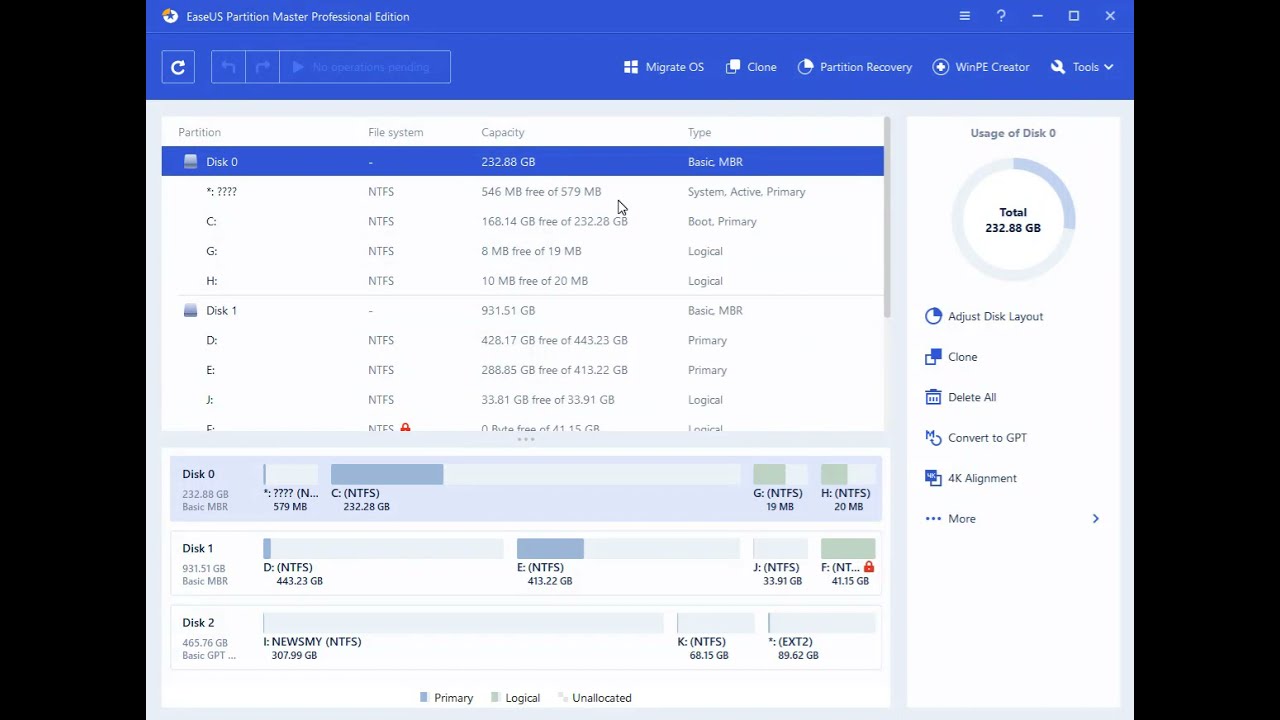Click the *: ???? 579 MB block in disk map
This screenshot has height=720, width=1280.
(290, 487)
